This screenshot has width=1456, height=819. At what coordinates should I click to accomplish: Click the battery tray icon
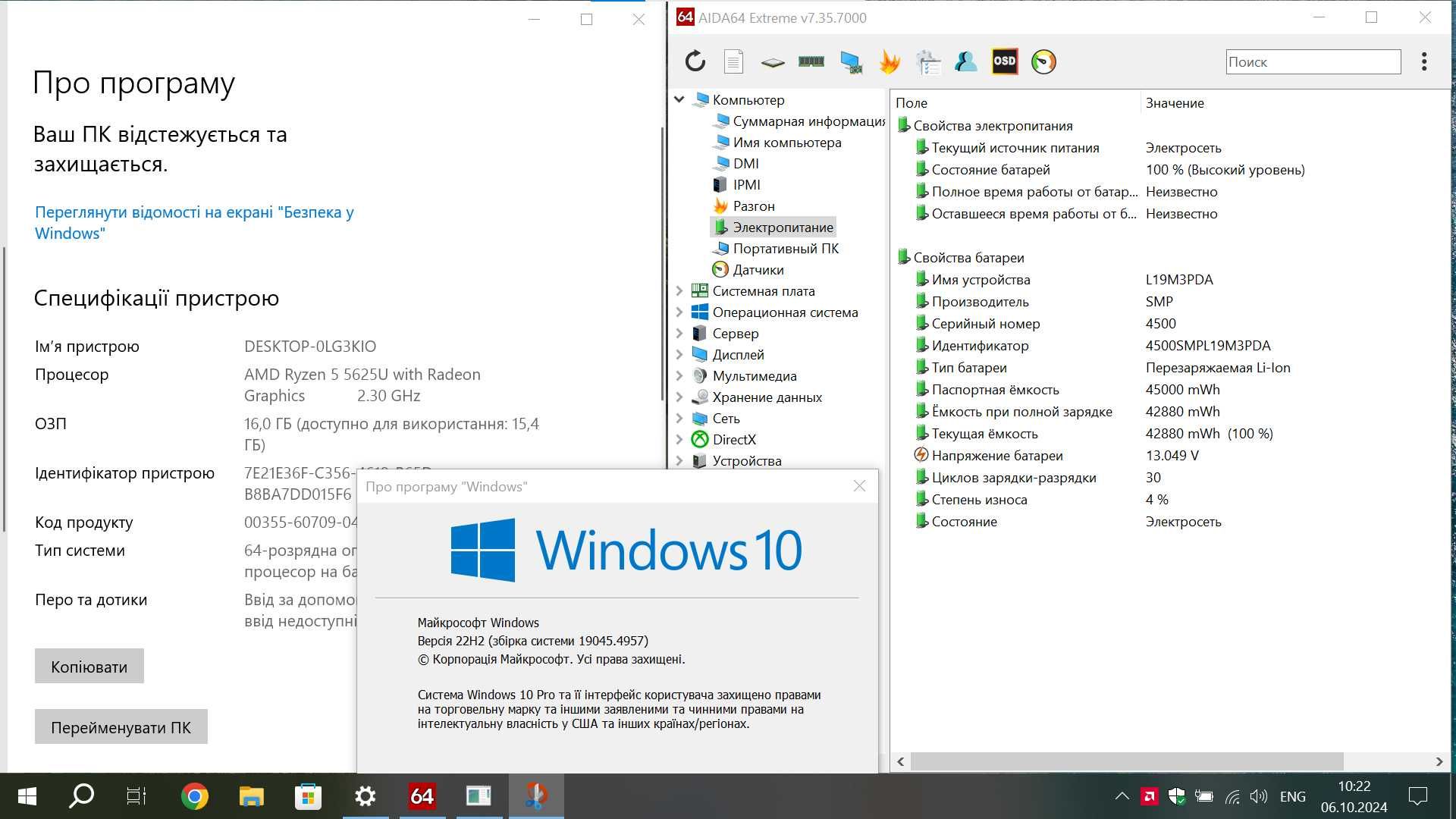point(1204,796)
